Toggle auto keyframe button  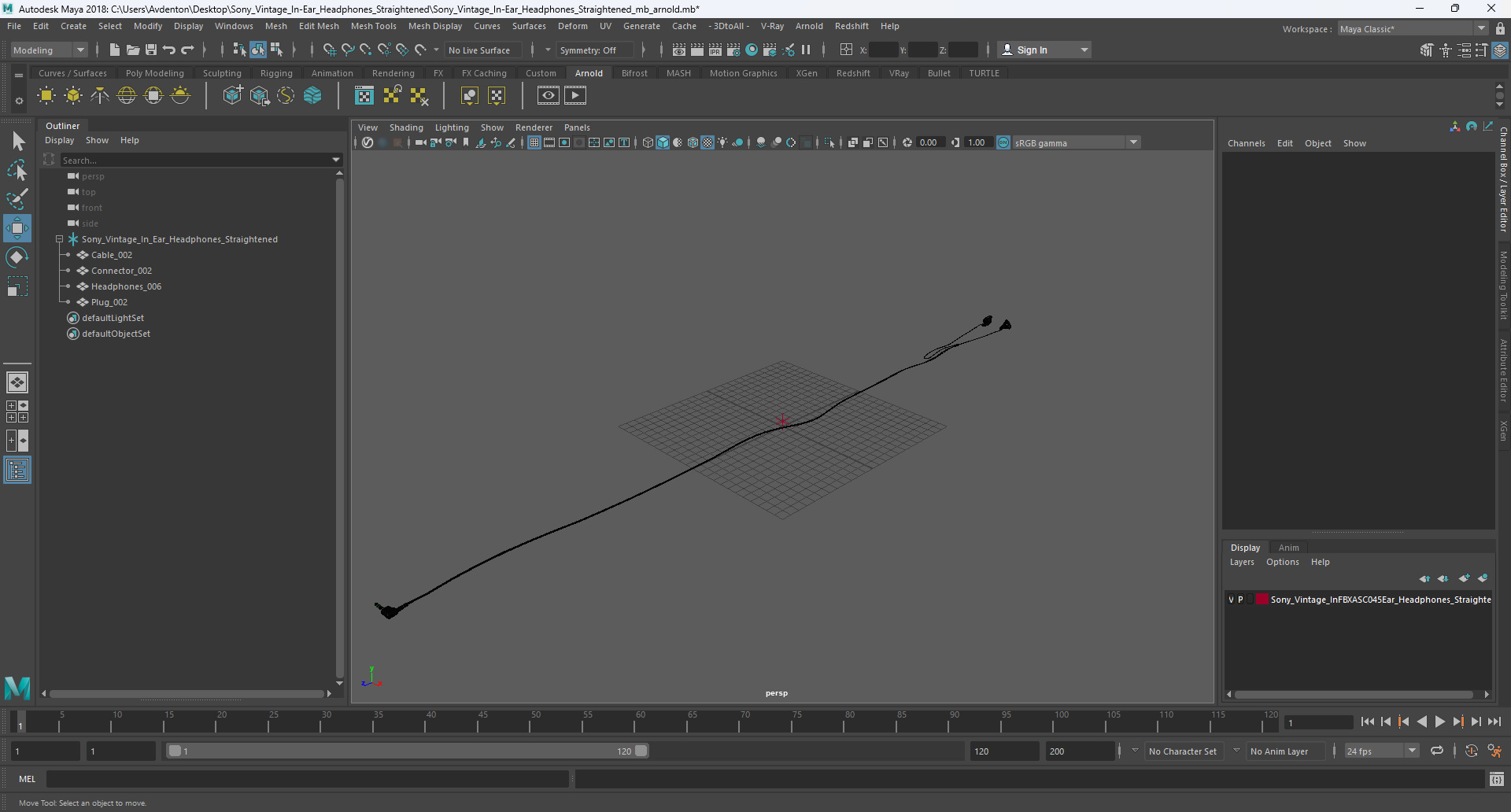coord(1472,751)
